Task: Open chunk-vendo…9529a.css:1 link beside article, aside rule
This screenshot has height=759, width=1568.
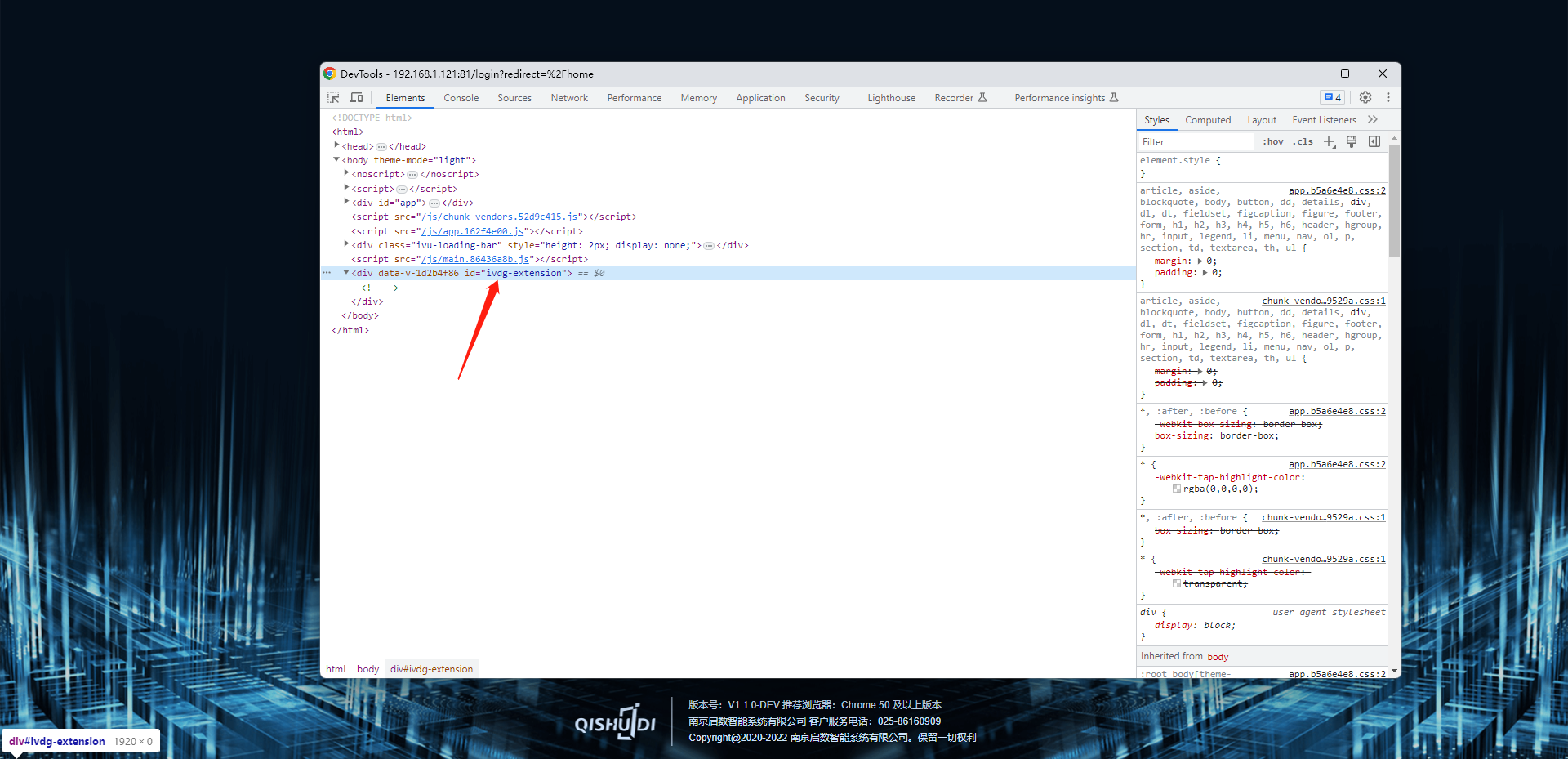Action: coord(1324,301)
